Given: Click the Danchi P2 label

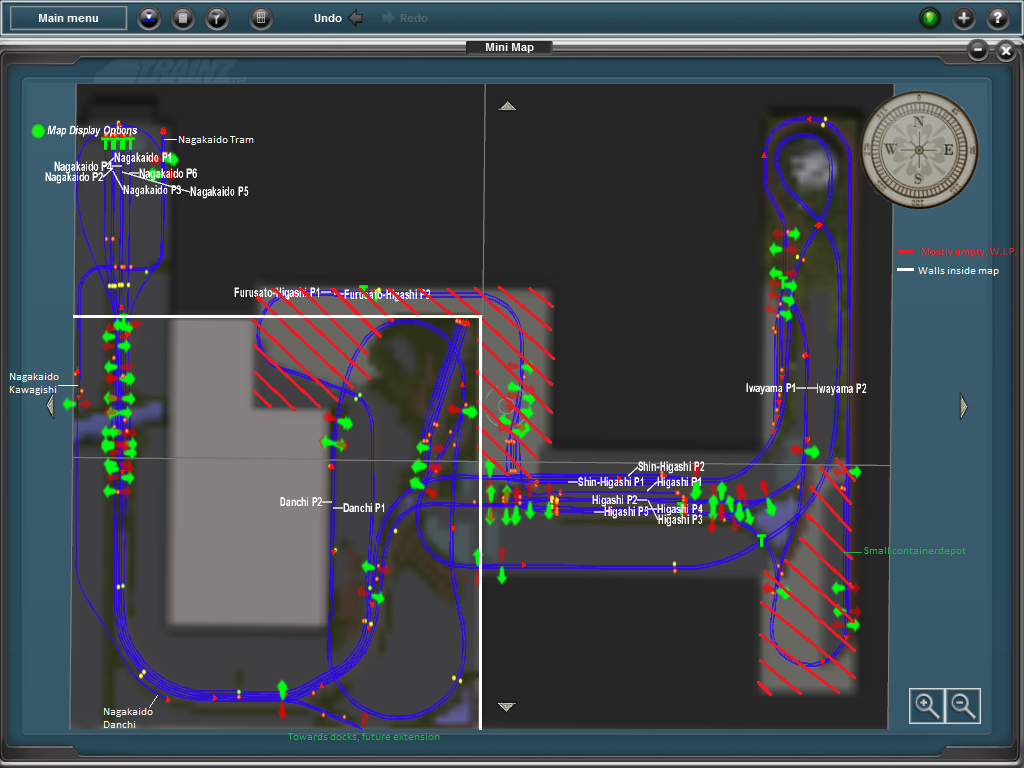Looking at the screenshot, I should click(x=301, y=502).
